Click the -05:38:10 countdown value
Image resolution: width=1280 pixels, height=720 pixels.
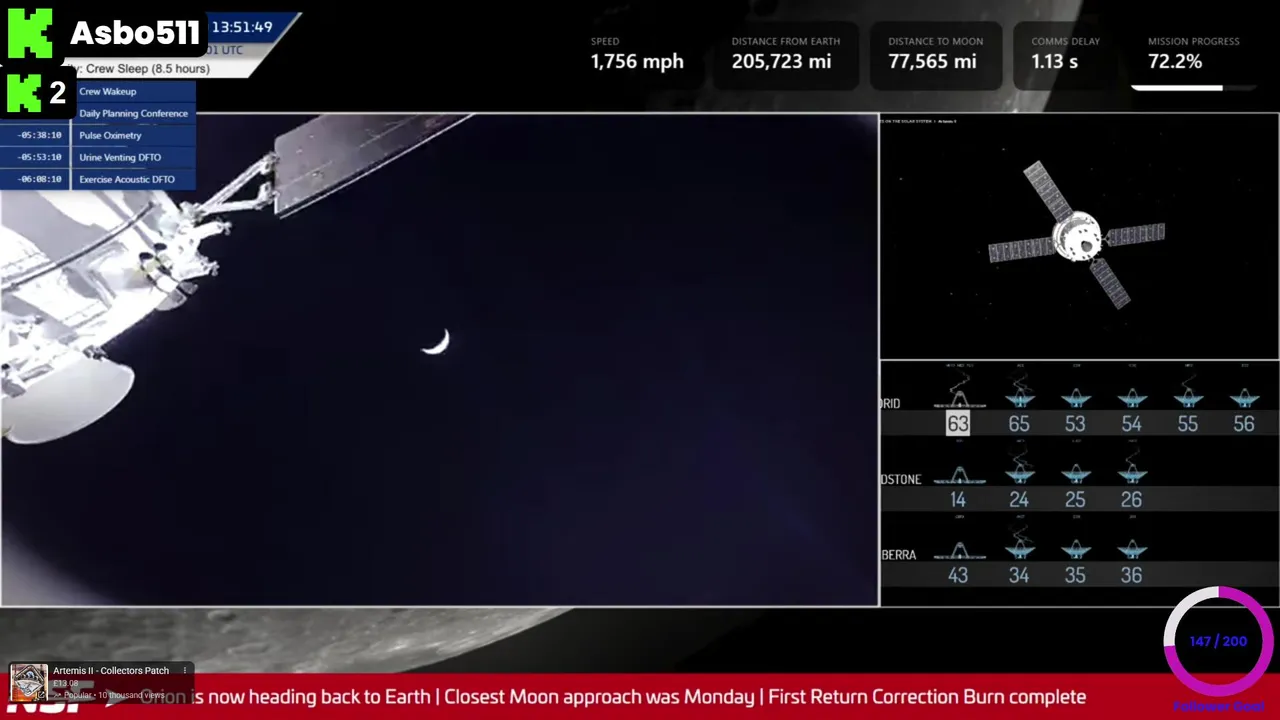pyautogui.click(x=39, y=135)
